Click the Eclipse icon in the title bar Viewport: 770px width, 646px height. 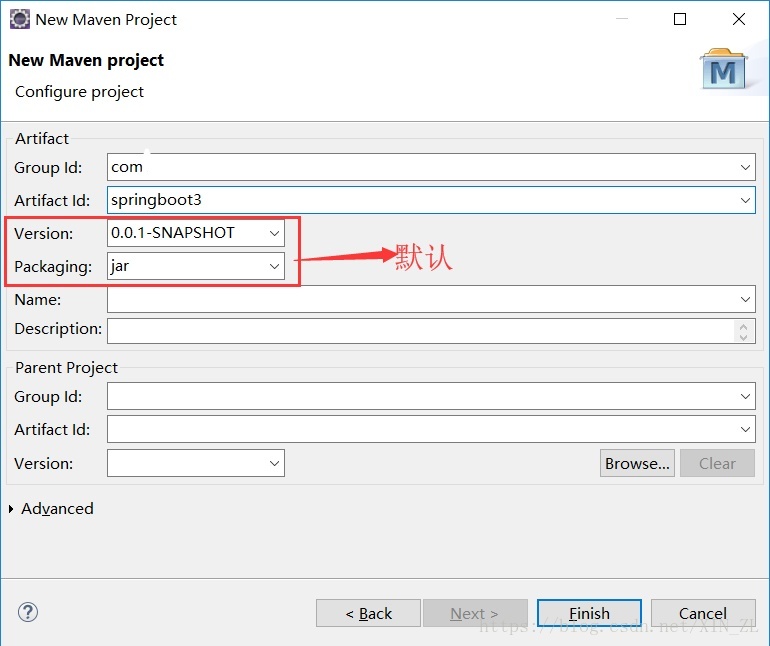[x=20, y=19]
